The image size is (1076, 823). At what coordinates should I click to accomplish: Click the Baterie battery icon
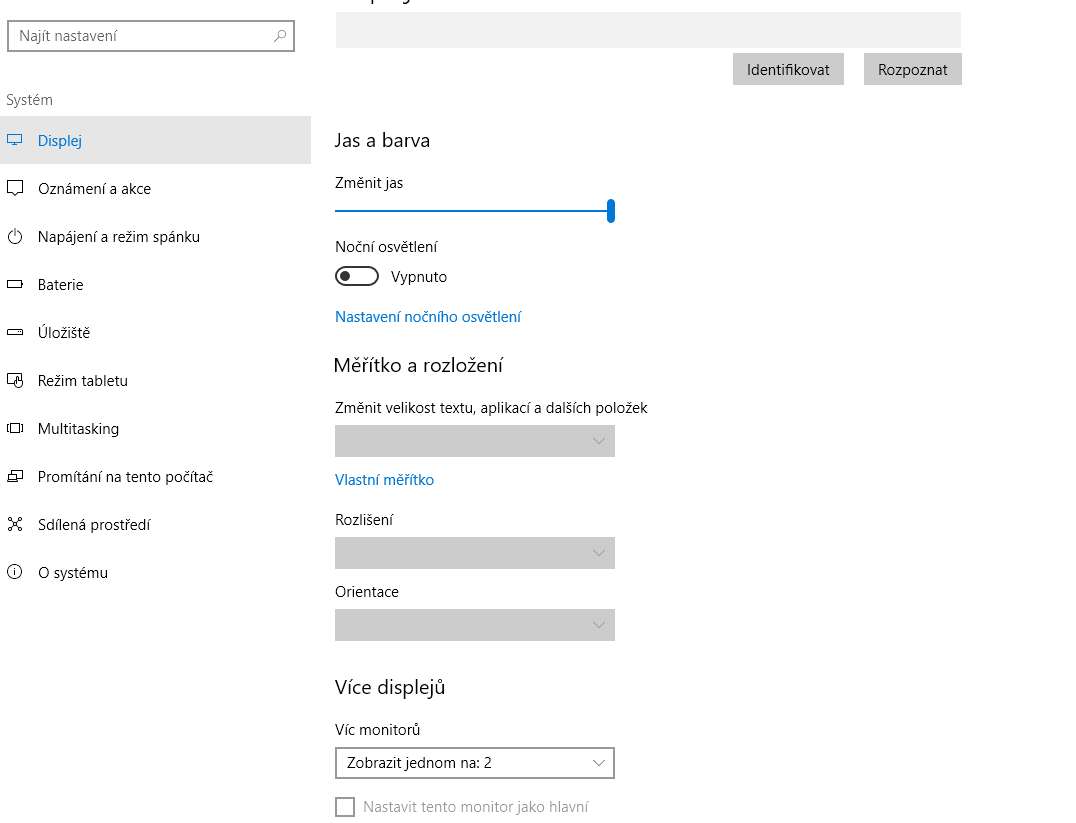[15, 285]
